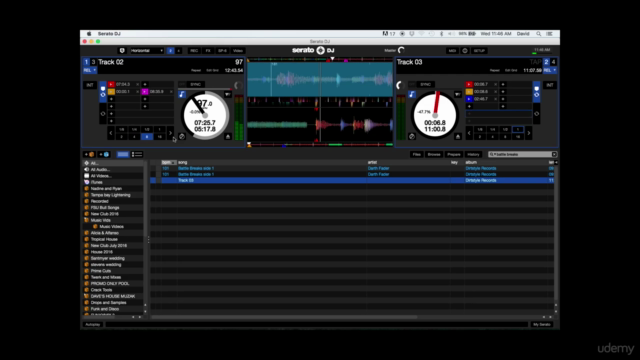Switch to the 2 deck view button

click(170, 51)
